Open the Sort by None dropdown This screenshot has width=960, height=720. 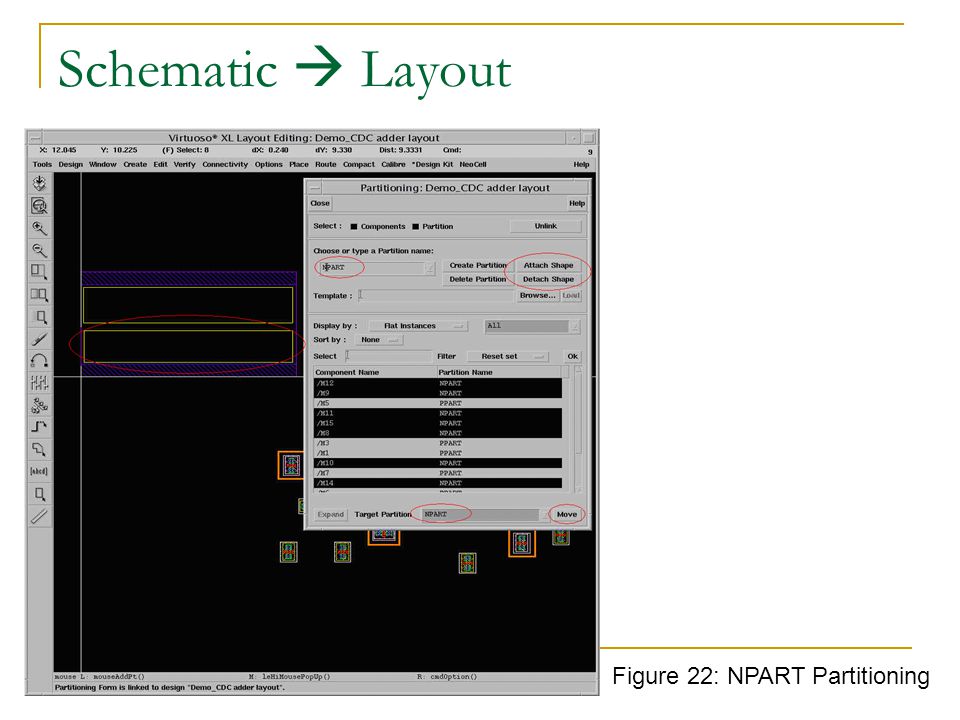(x=379, y=340)
